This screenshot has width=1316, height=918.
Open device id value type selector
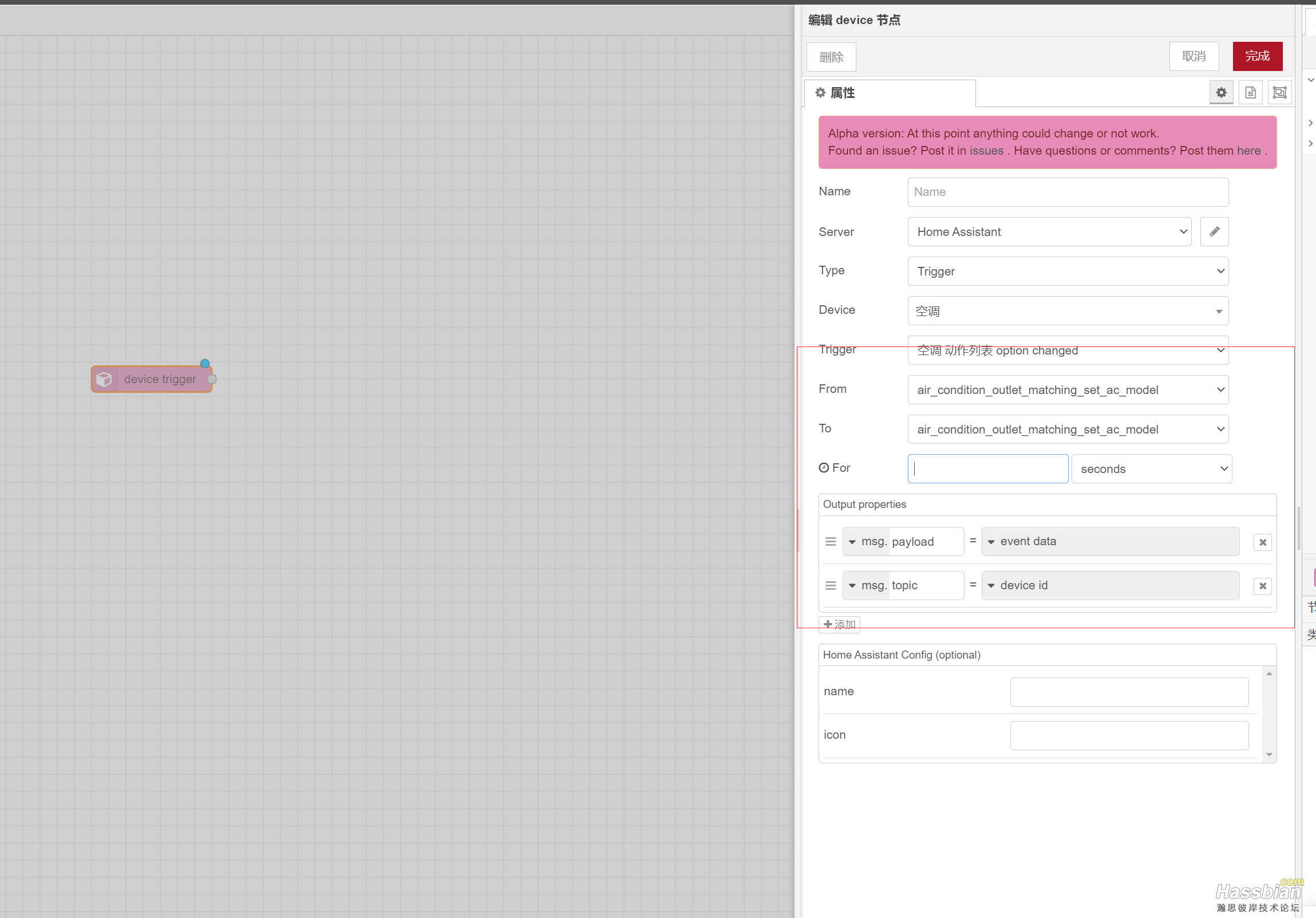(1110, 585)
